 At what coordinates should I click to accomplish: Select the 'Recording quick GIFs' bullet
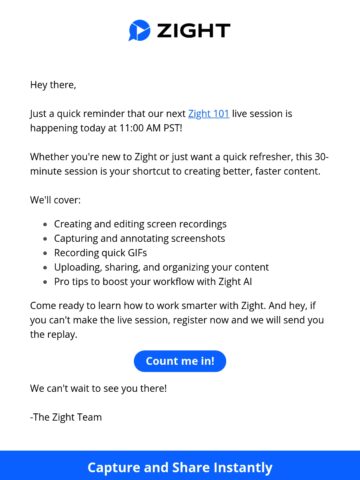click(101, 253)
